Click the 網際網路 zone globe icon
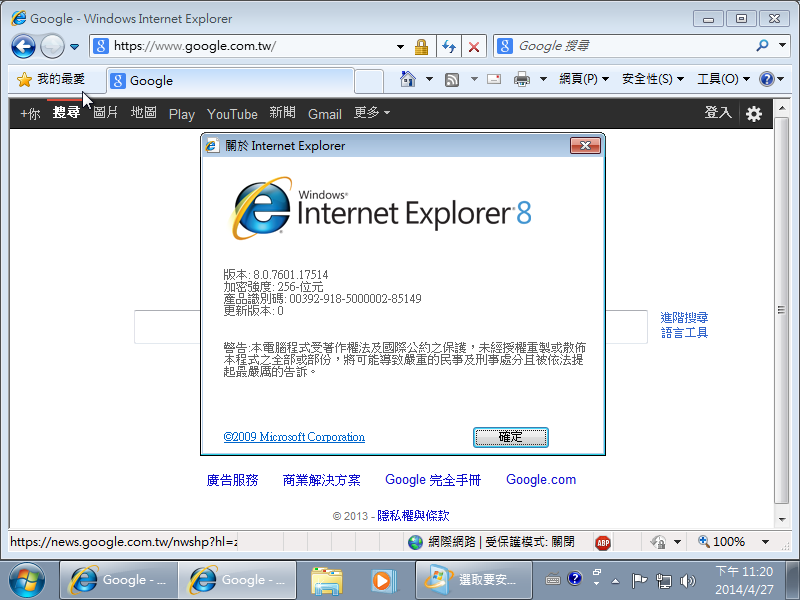 tap(415, 542)
